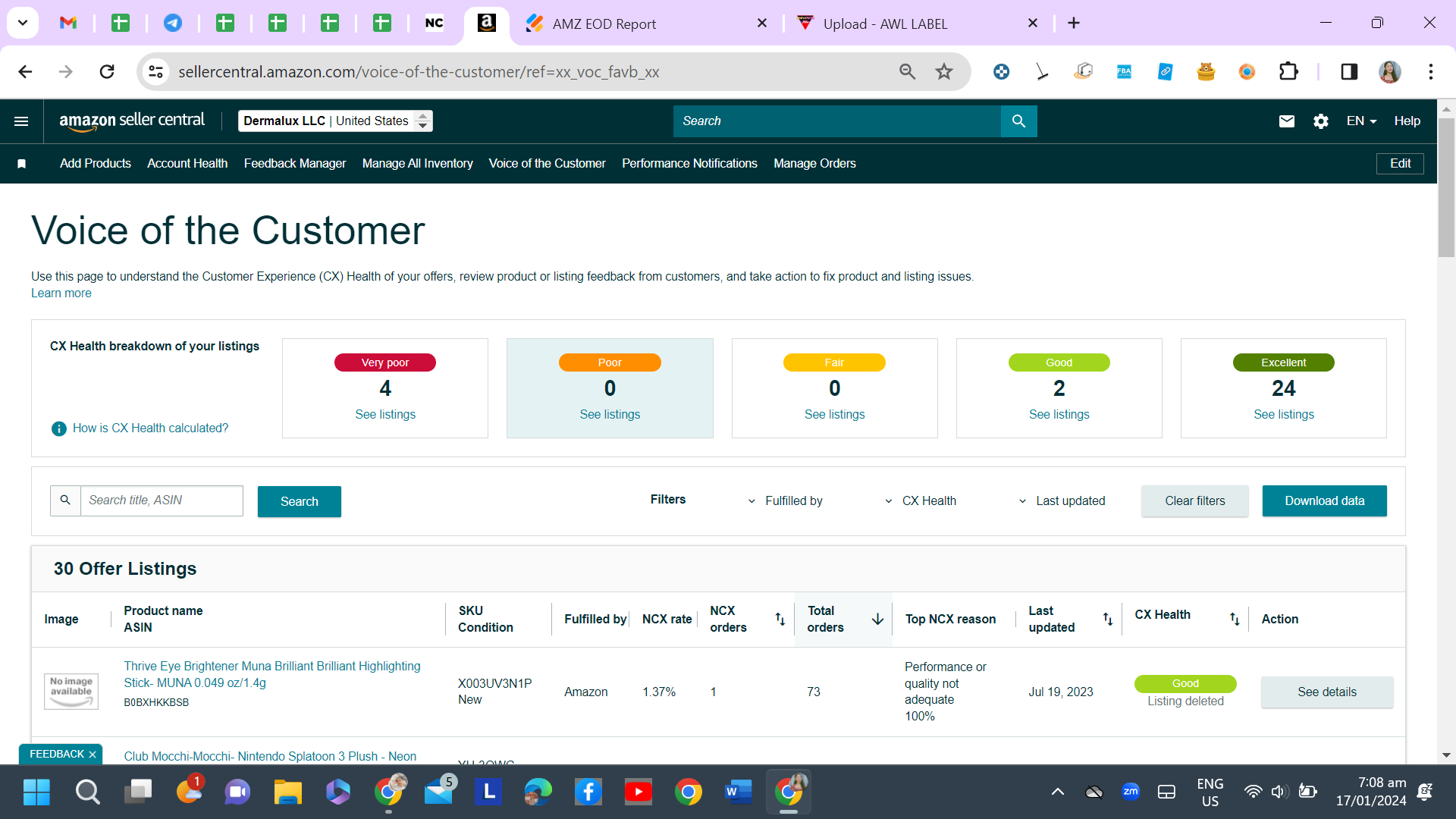
Task: Open the Seller Central hamburger menu
Action: [x=21, y=121]
